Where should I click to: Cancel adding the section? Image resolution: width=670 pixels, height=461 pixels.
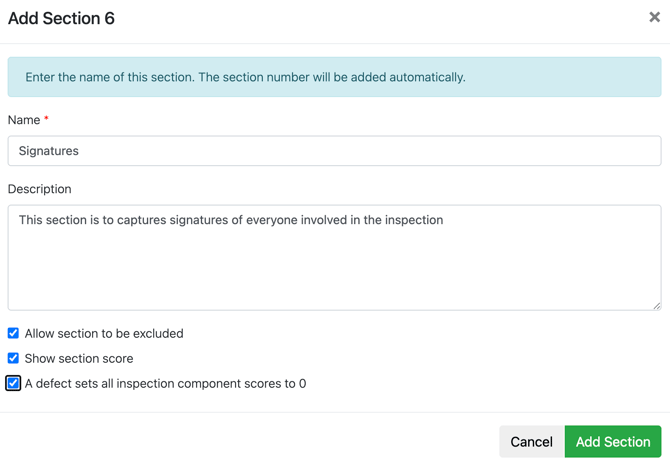pyautogui.click(x=532, y=441)
